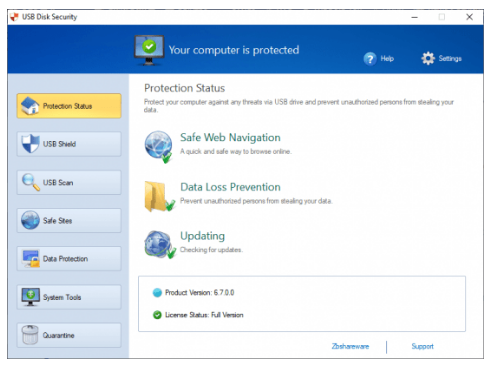
Task: Click the Updating heading
Action: click(203, 236)
